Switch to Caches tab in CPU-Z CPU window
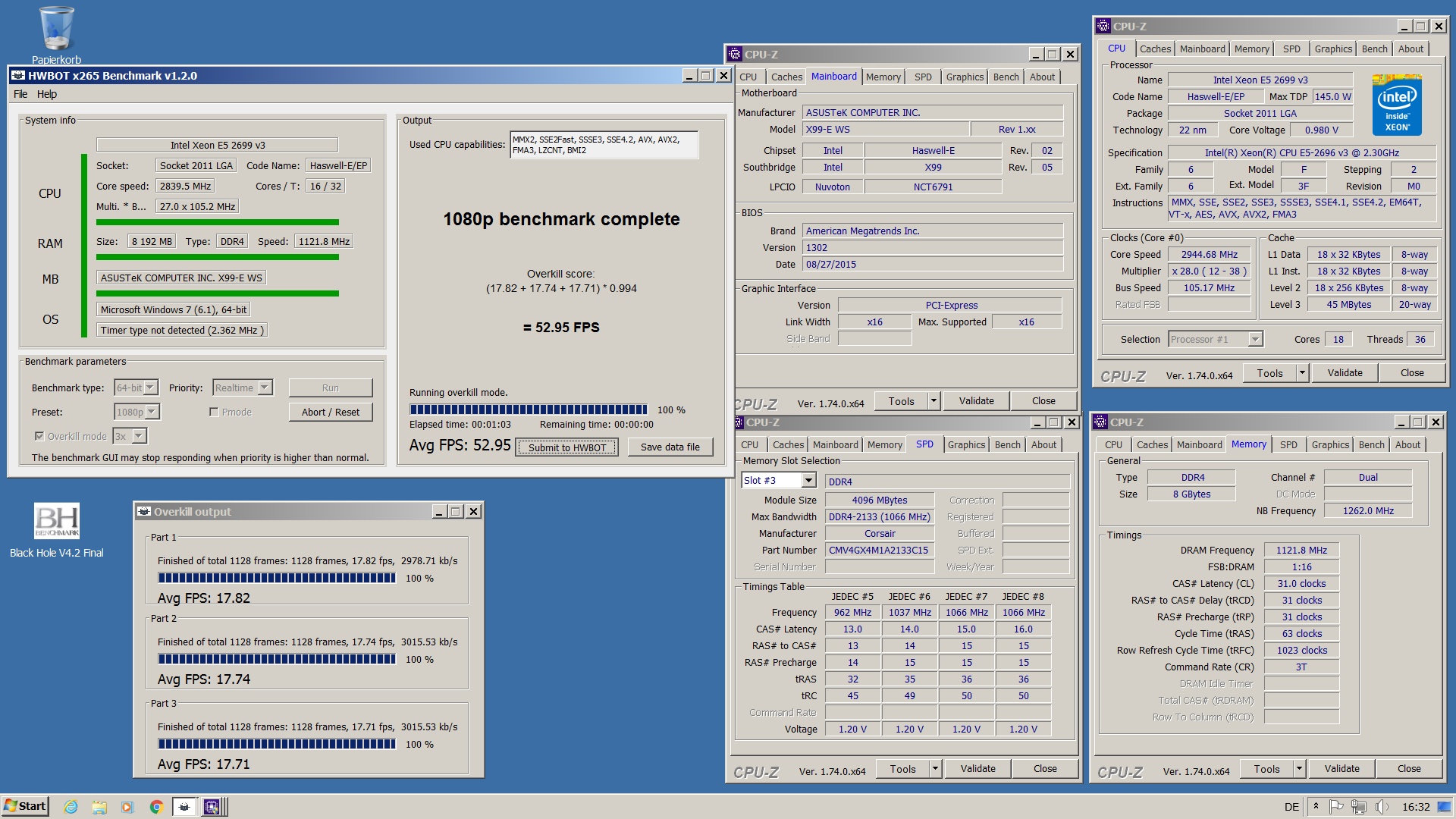 (1155, 49)
